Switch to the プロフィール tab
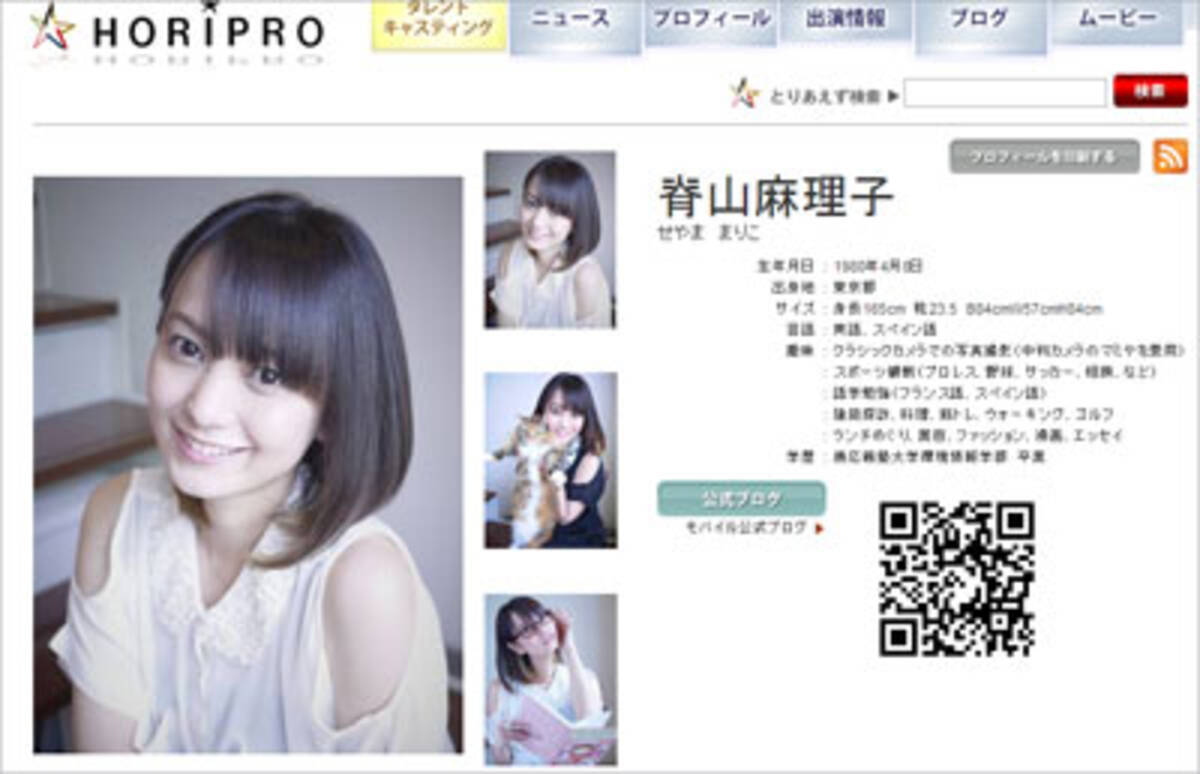Viewport: 1200px width, 774px height. pos(711,22)
